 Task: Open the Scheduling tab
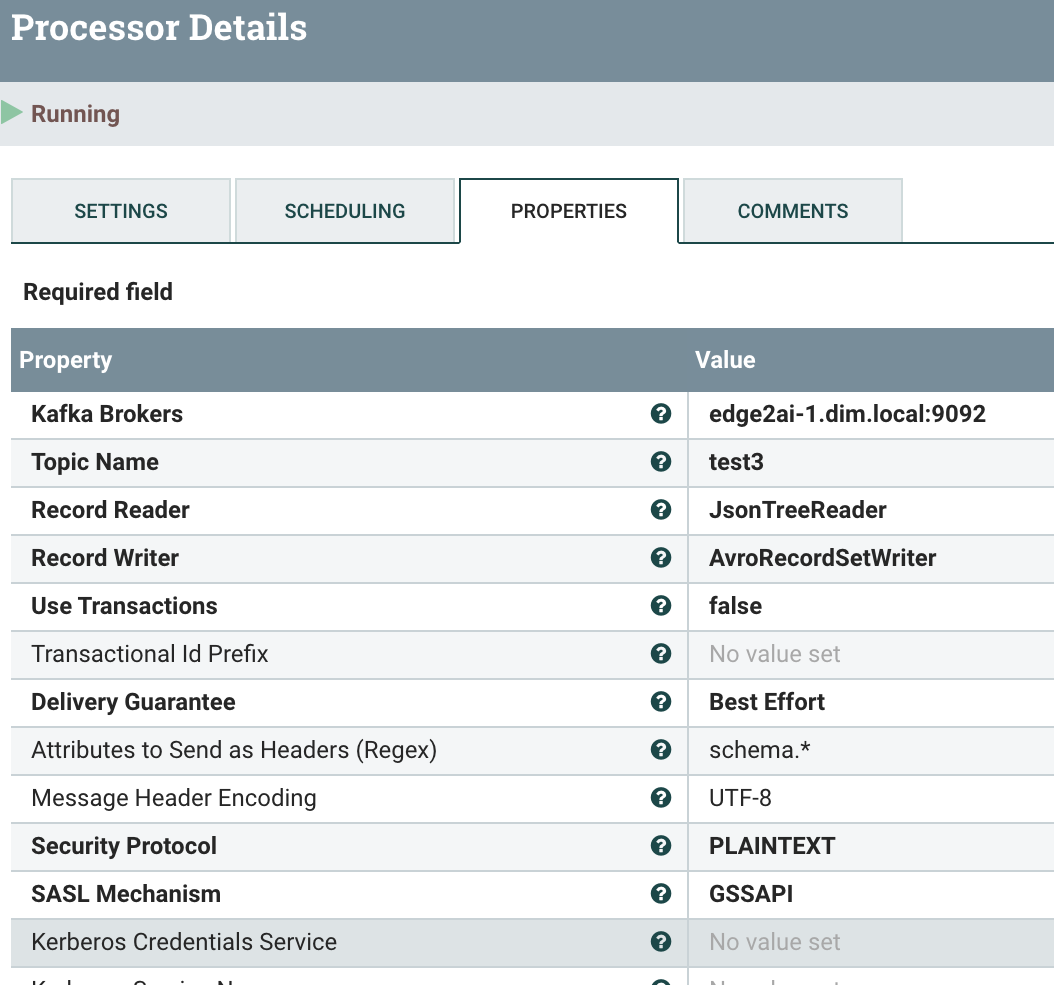(x=345, y=211)
